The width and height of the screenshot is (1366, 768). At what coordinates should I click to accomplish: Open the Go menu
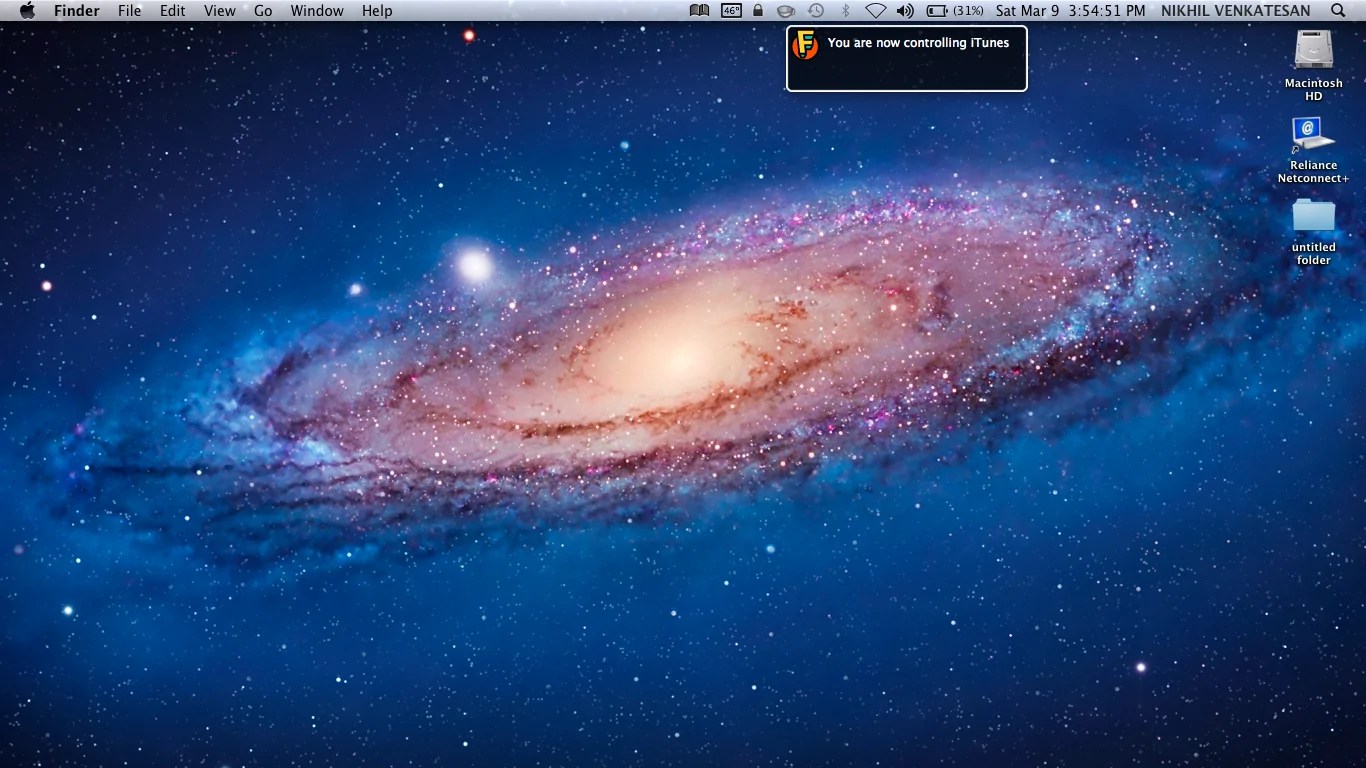pyautogui.click(x=263, y=11)
